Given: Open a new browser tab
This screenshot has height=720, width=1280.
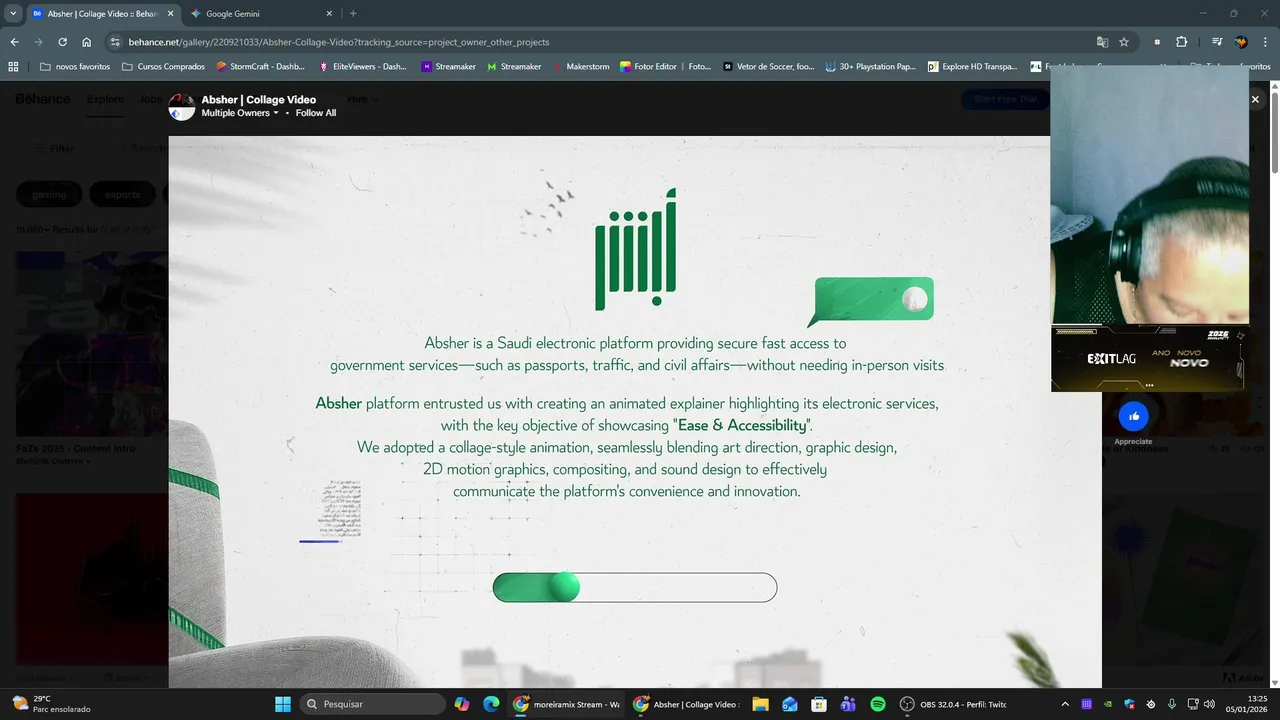Looking at the screenshot, I should pos(353,14).
